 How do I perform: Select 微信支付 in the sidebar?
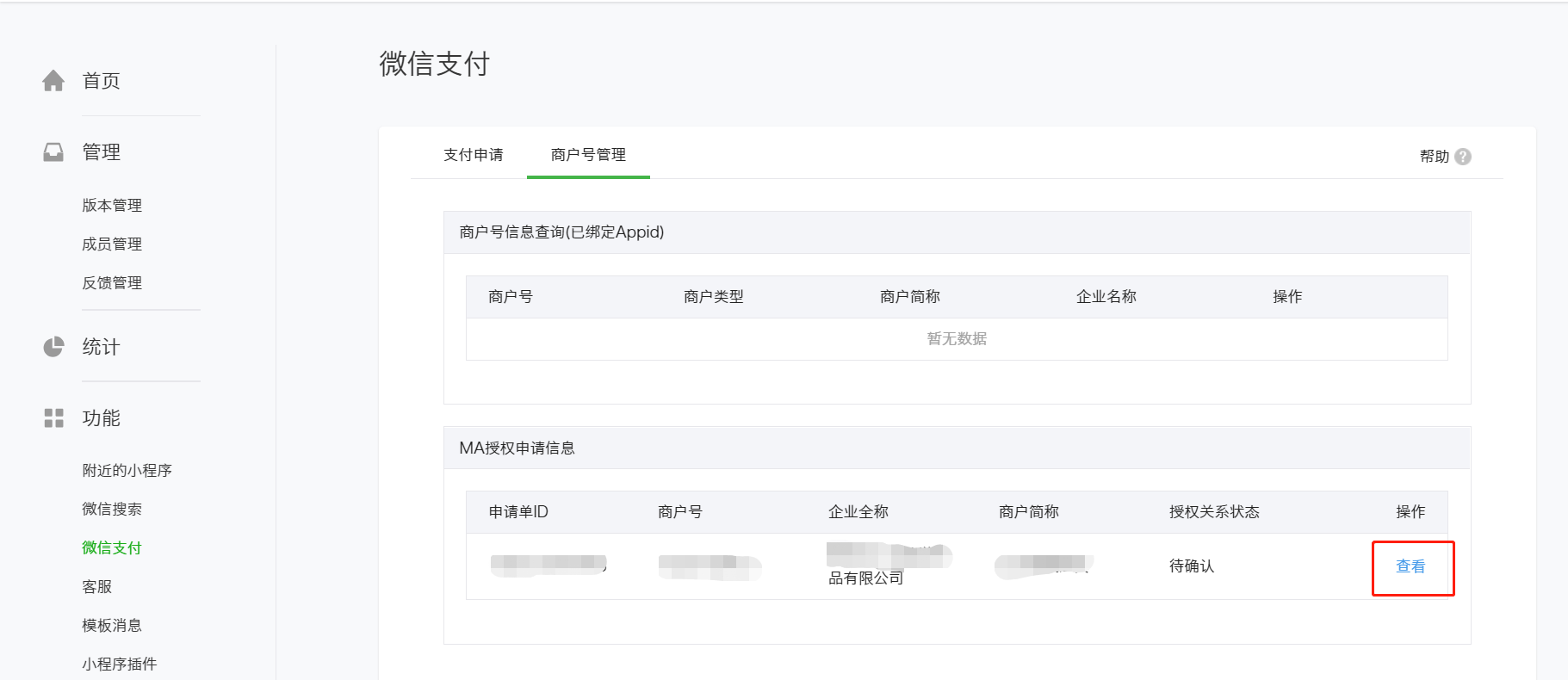(x=112, y=548)
